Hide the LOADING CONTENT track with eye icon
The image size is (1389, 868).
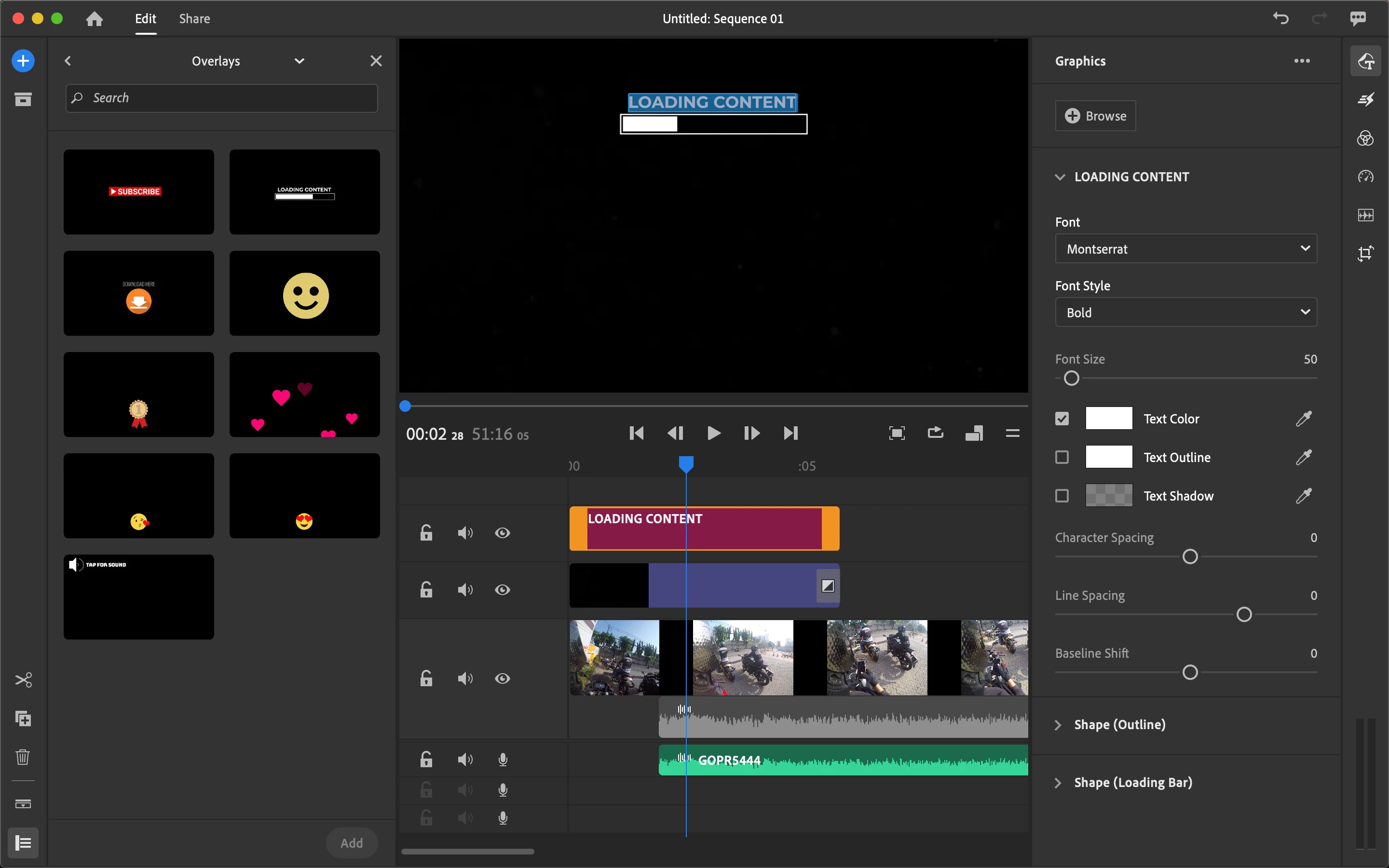pos(502,533)
